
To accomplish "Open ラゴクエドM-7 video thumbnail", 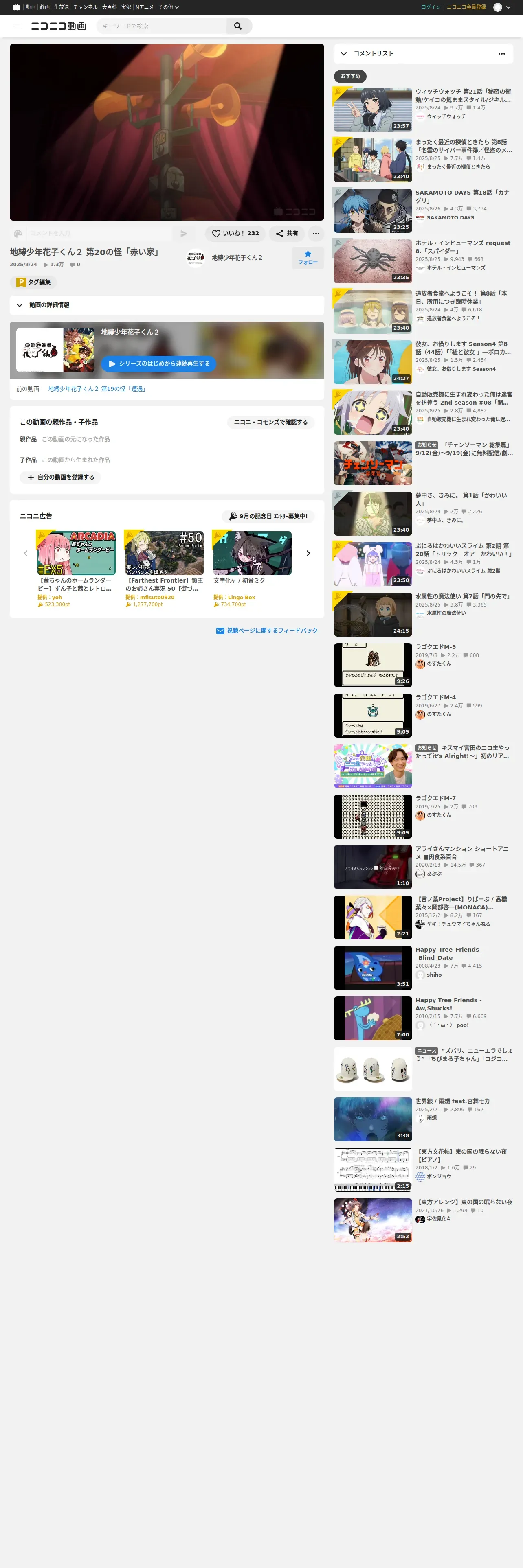I will point(373,817).
